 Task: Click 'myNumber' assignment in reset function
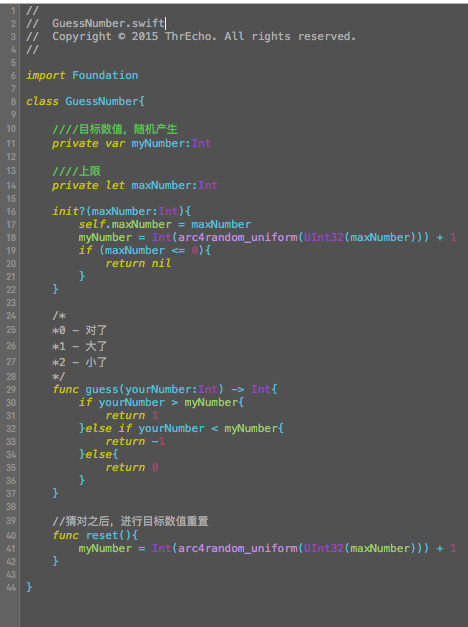click(105, 548)
